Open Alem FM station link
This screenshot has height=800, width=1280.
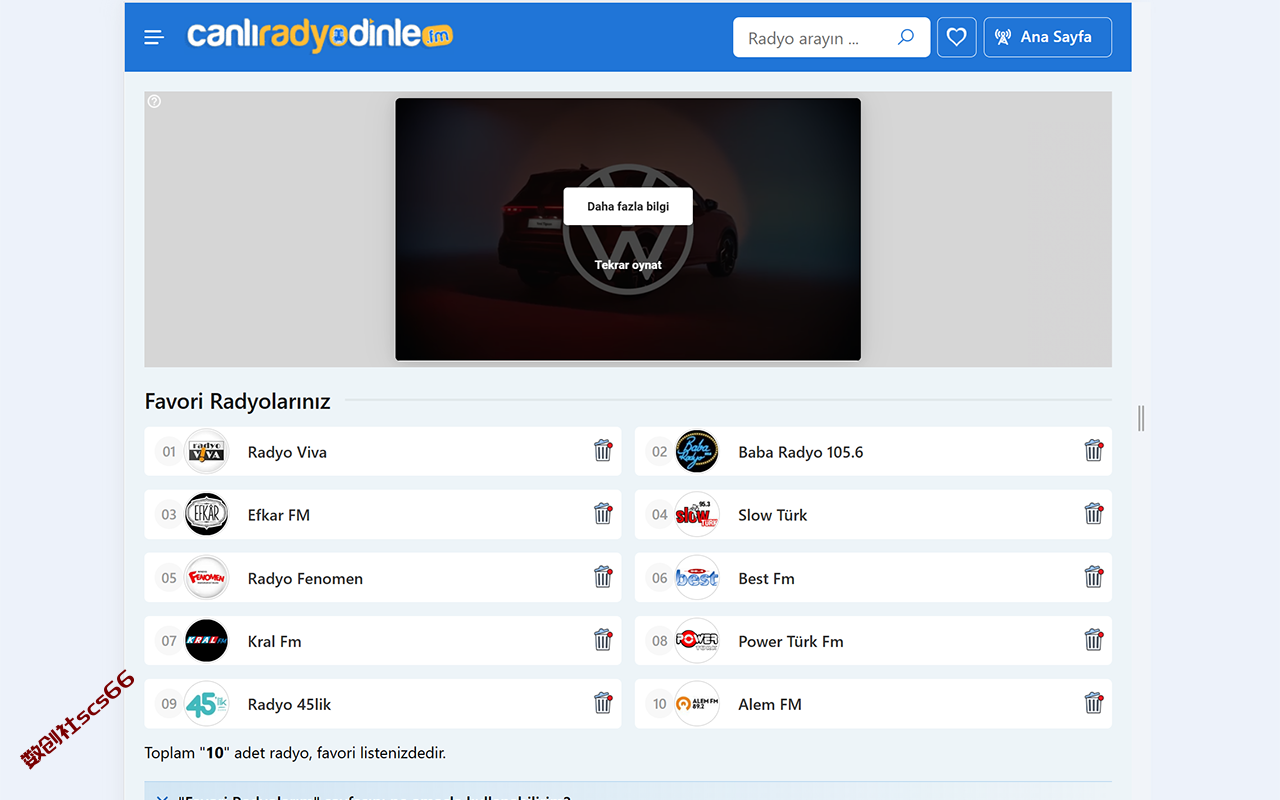pos(770,704)
